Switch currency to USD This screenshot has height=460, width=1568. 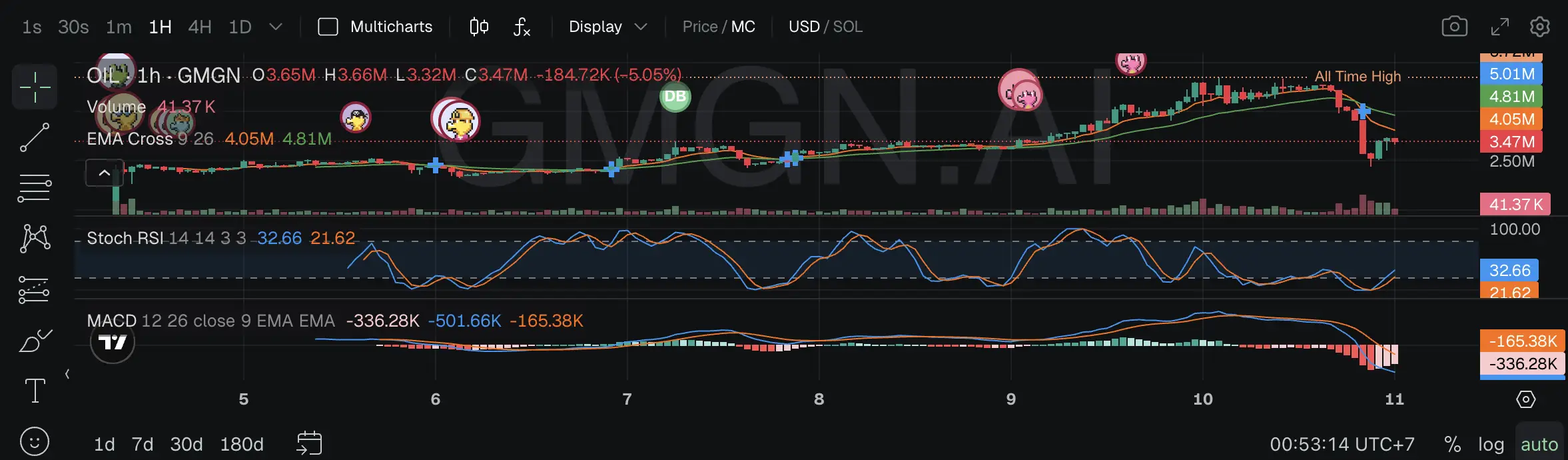point(804,27)
